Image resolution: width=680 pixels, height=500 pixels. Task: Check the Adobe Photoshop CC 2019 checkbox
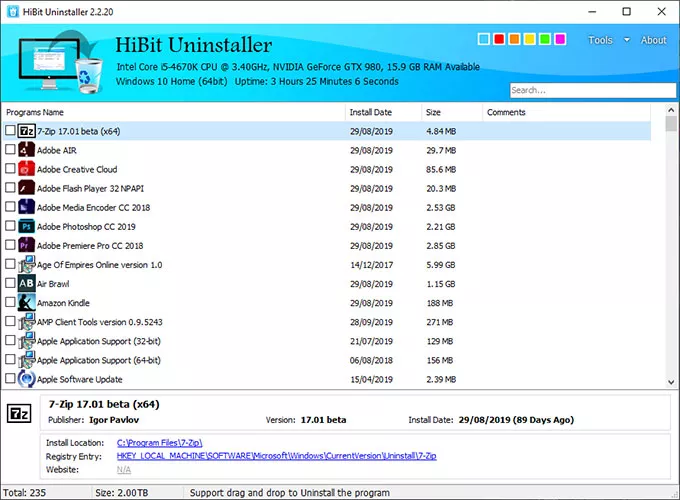click(x=10, y=226)
